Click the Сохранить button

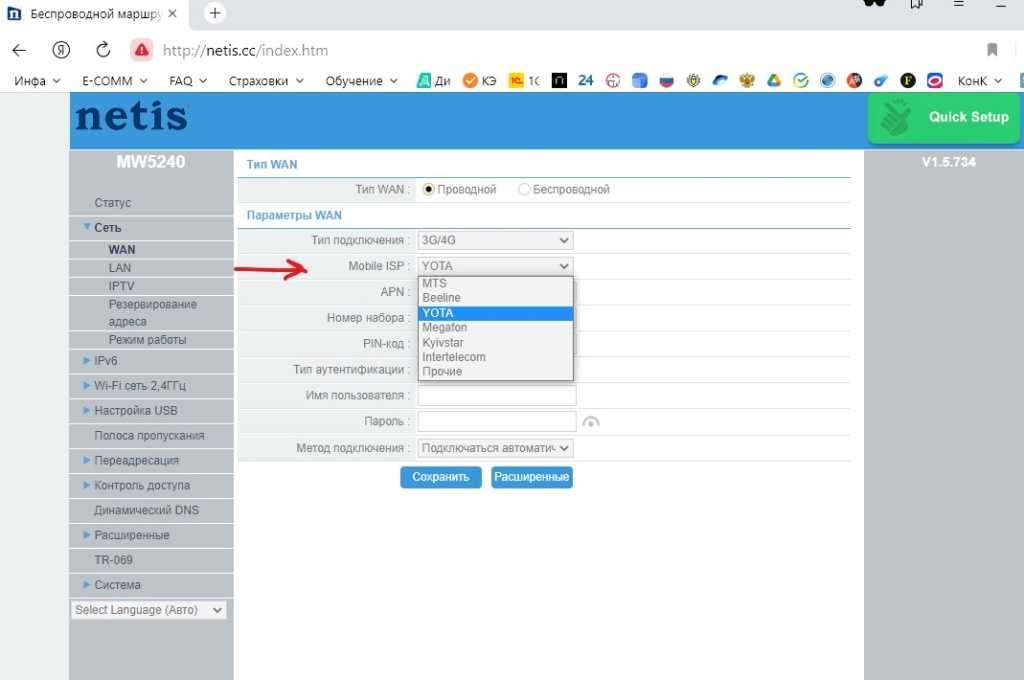click(x=440, y=477)
